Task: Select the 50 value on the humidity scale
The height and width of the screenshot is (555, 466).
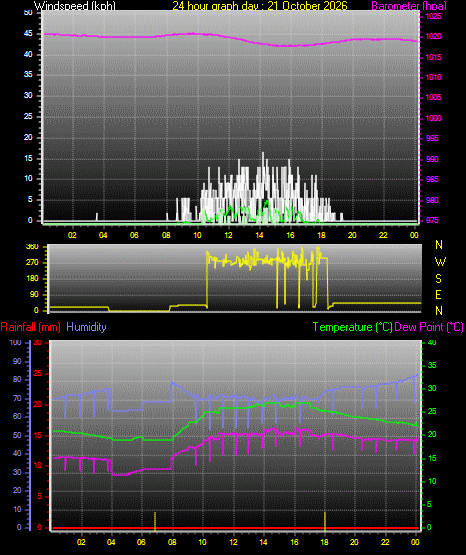Action: click(17, 435)
